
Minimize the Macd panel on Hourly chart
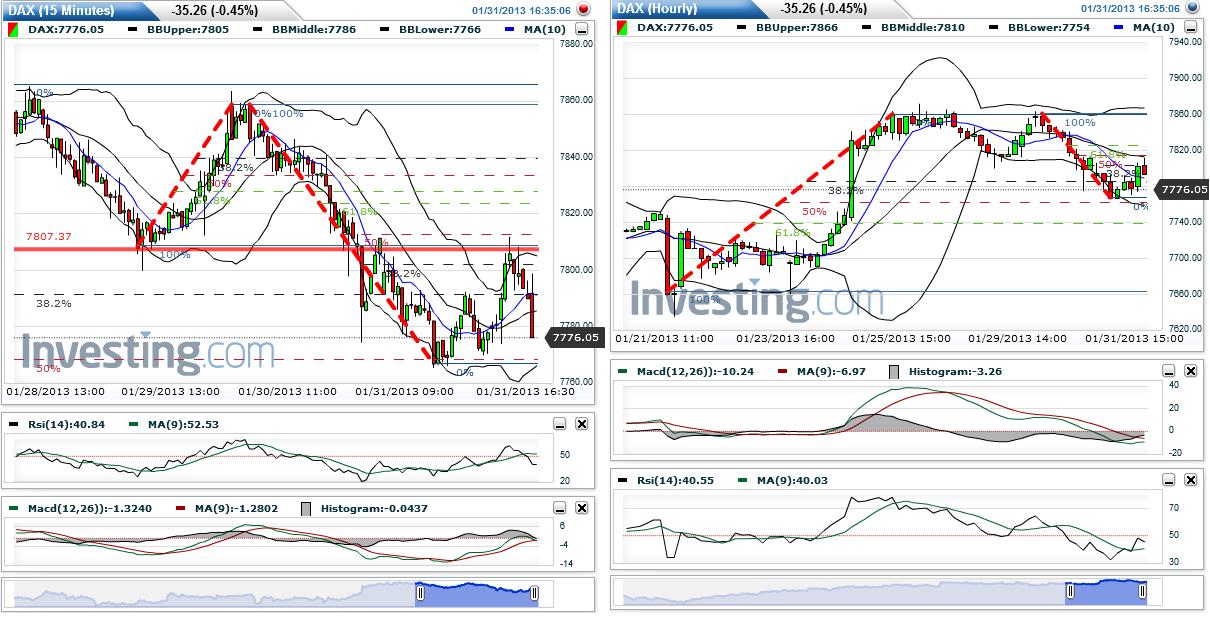1170,371
